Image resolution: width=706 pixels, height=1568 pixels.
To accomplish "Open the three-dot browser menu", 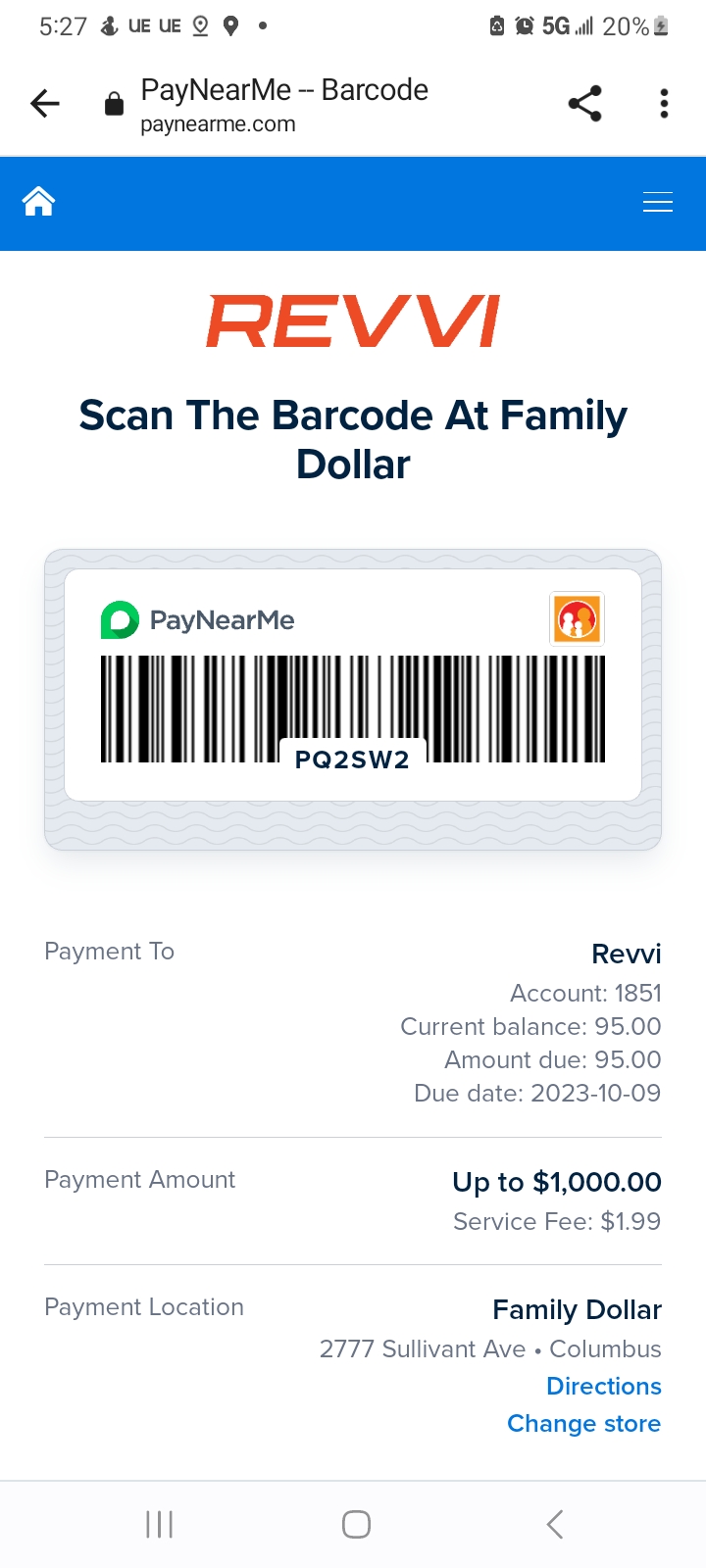I will click(x=664, y=103).
